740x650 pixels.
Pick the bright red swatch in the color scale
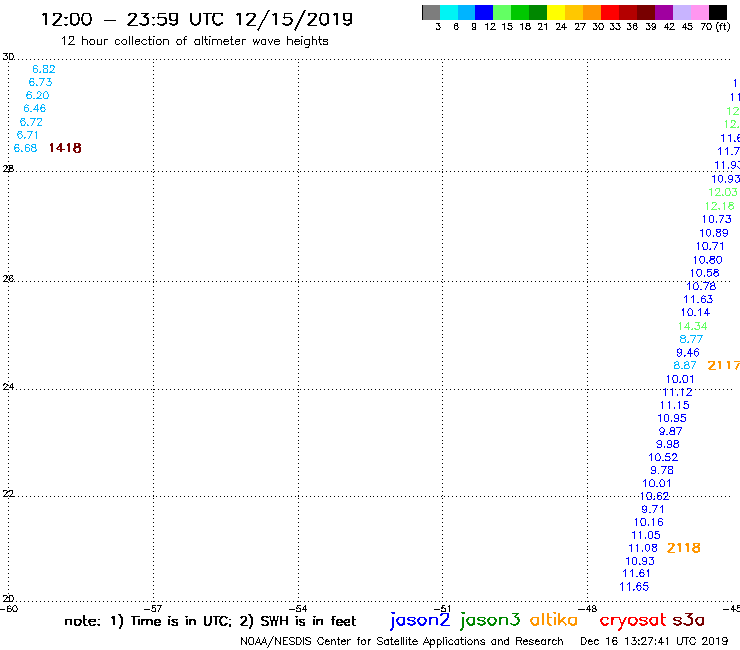point(609,12)
